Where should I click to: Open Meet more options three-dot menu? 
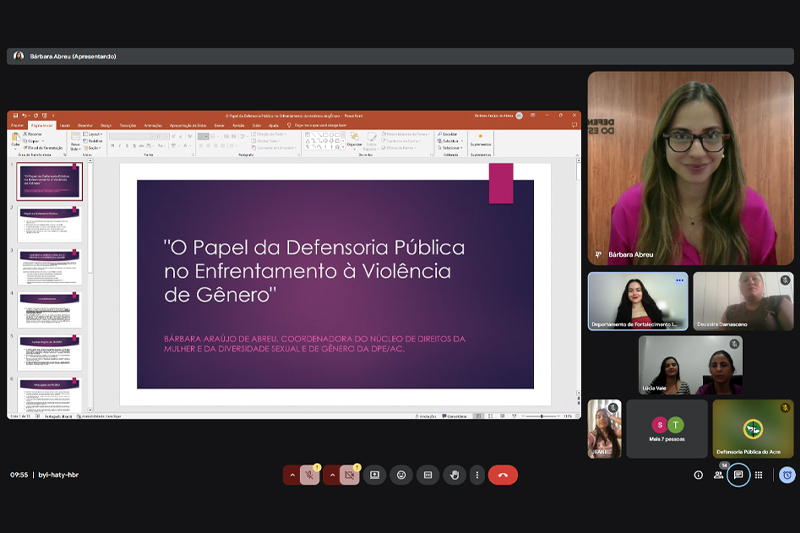(x=477, y=475)
